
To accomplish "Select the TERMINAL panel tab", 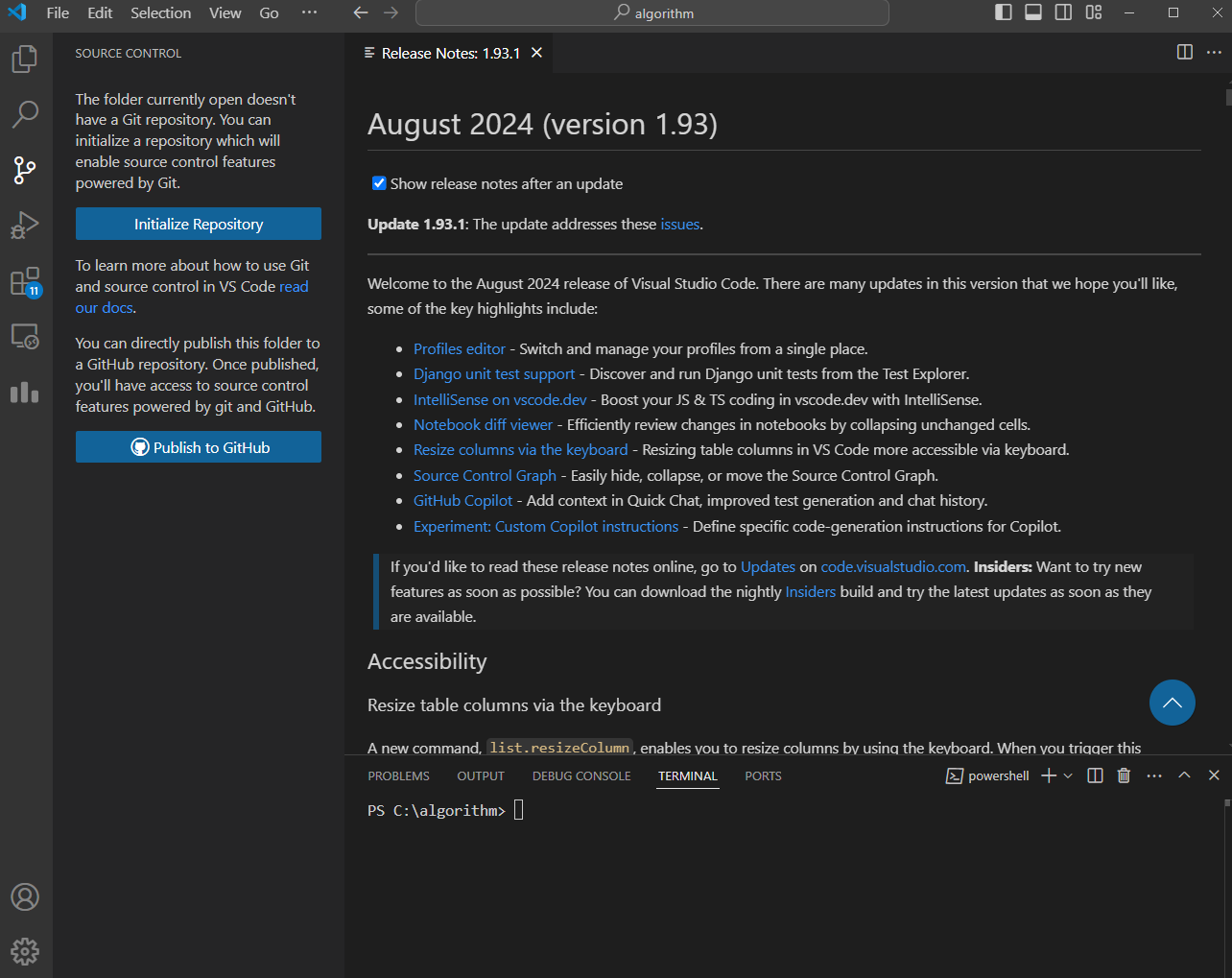I will pyautogui.click(x=687, y=775).
